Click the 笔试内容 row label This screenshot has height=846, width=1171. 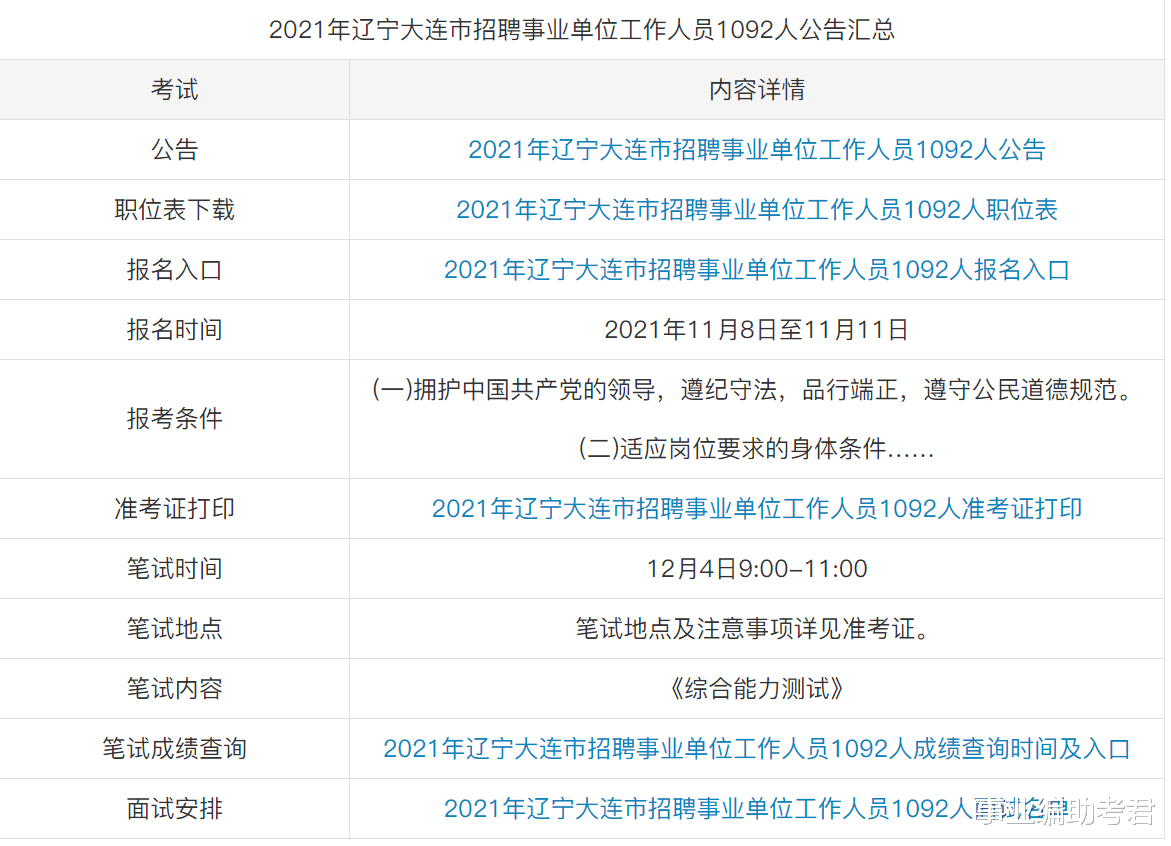coord(175,688)
